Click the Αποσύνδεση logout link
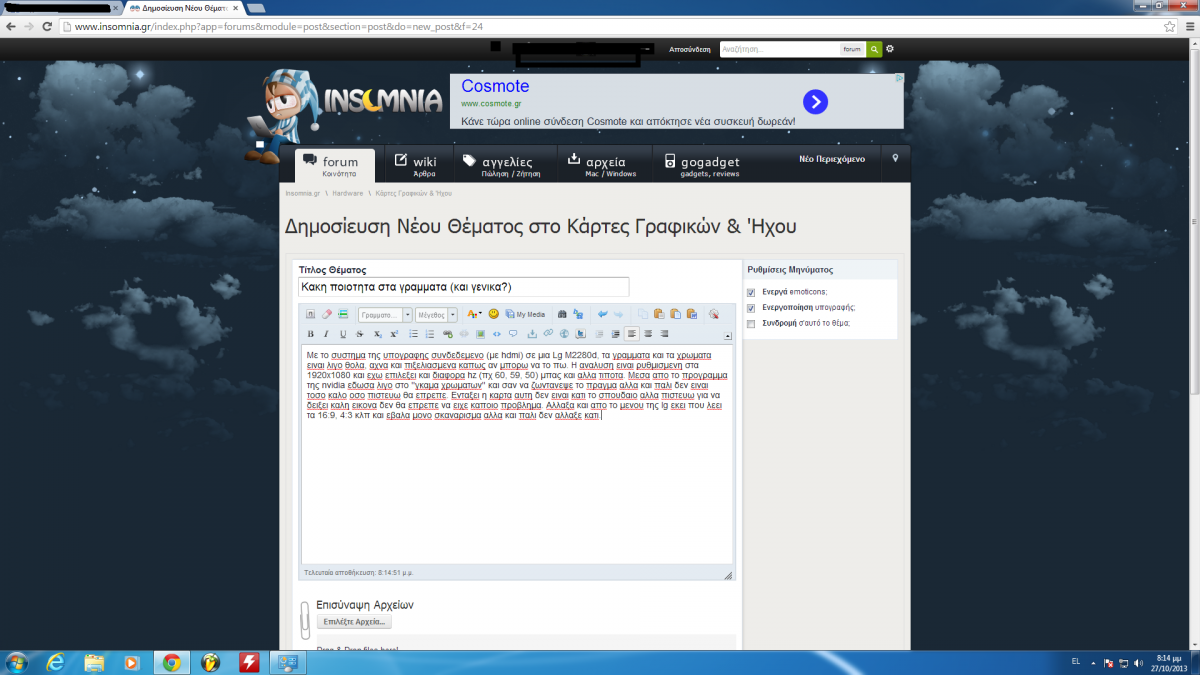This screenshot has width=1200, height=675. click(x=690, y=49)
